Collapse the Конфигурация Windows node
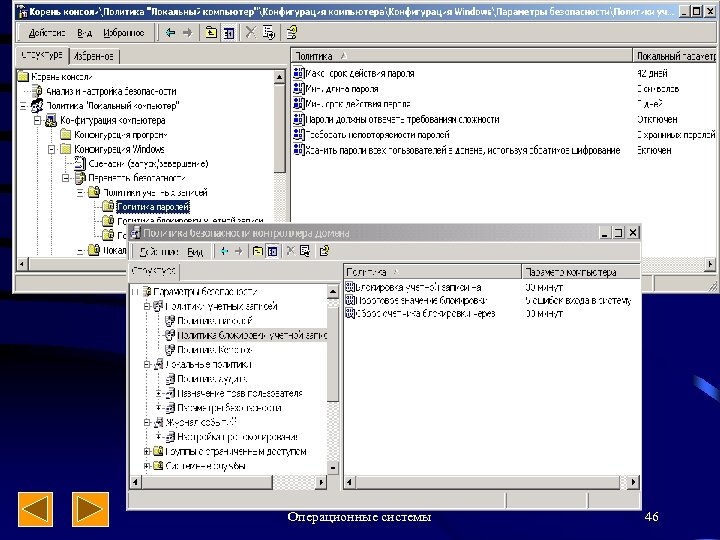 tap(52, 149)
